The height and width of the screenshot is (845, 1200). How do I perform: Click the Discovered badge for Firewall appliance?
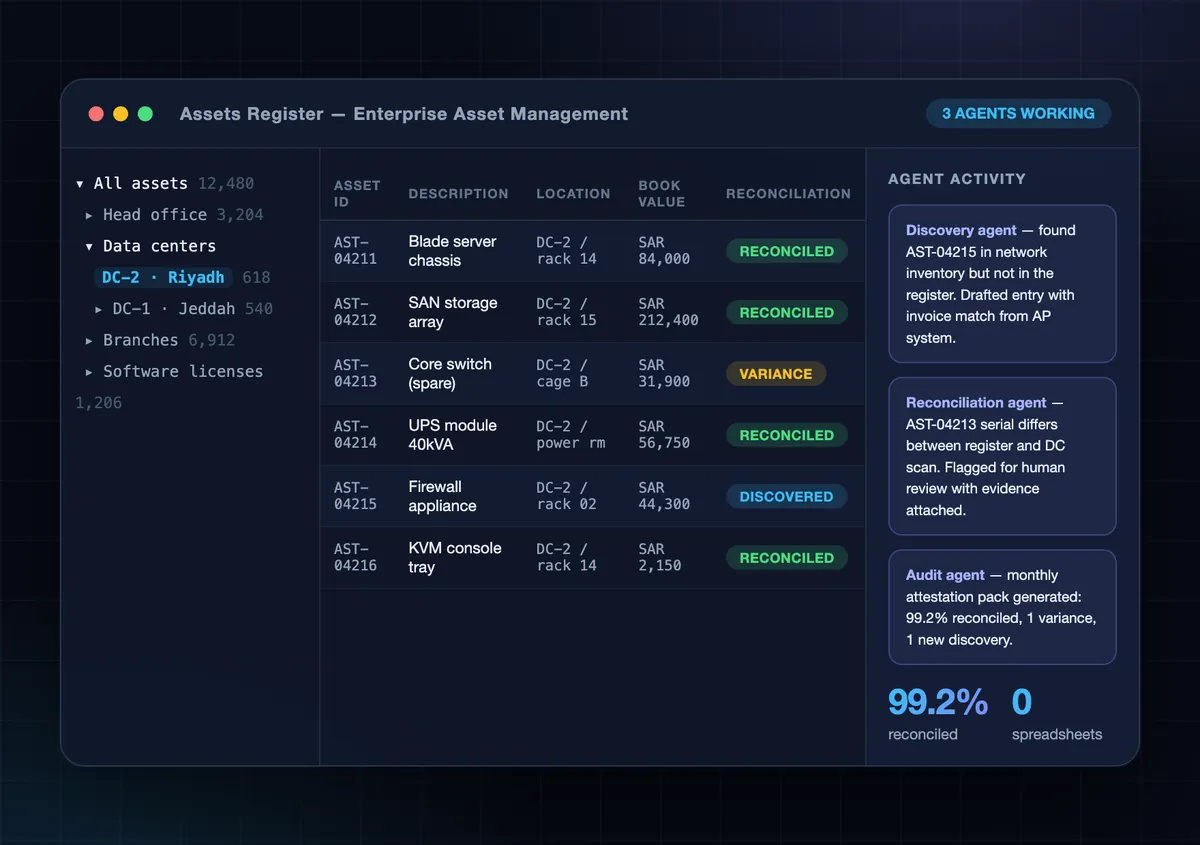786,496
